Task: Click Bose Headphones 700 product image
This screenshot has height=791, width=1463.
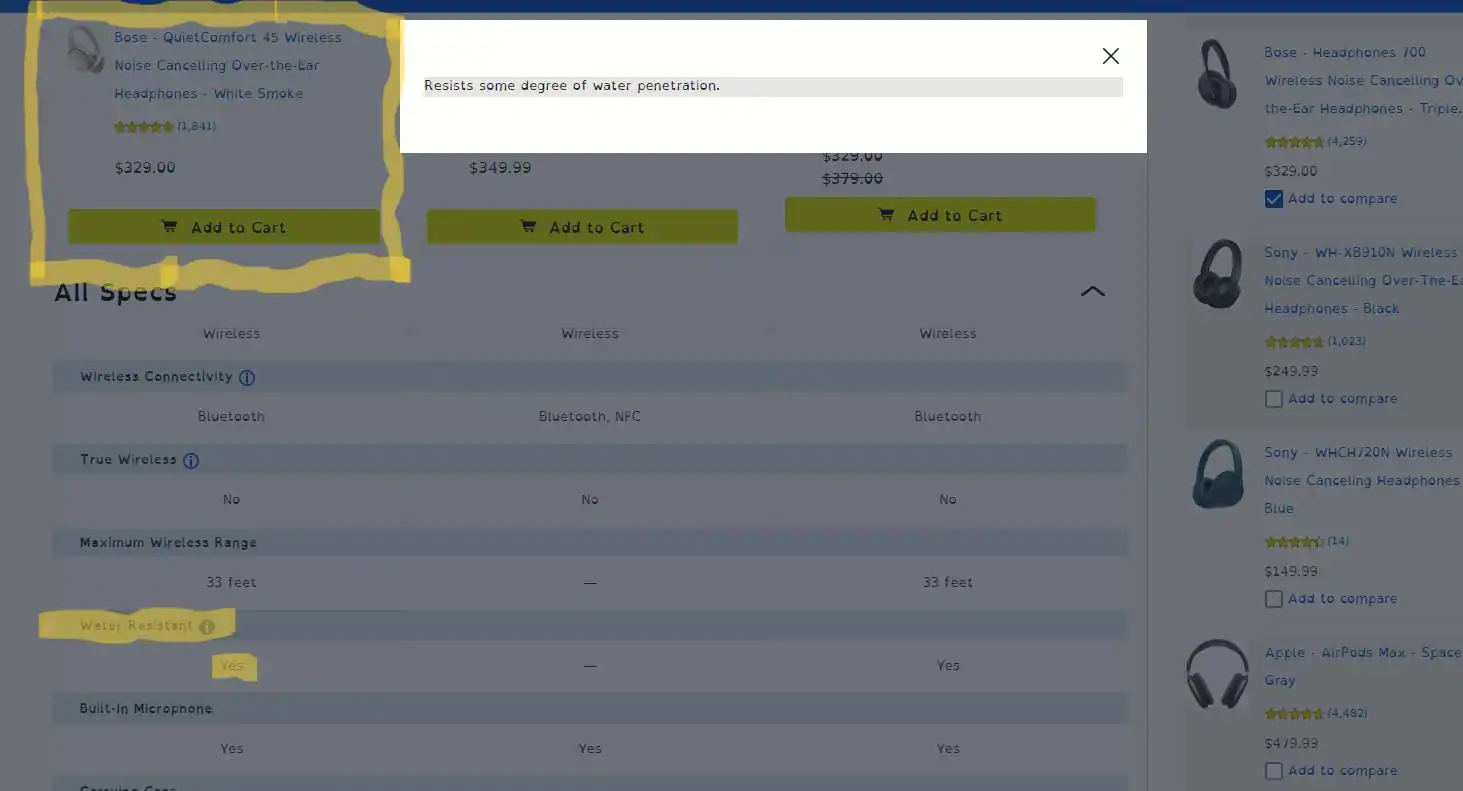Action: pyautogui.click(x=1217, y=74)
